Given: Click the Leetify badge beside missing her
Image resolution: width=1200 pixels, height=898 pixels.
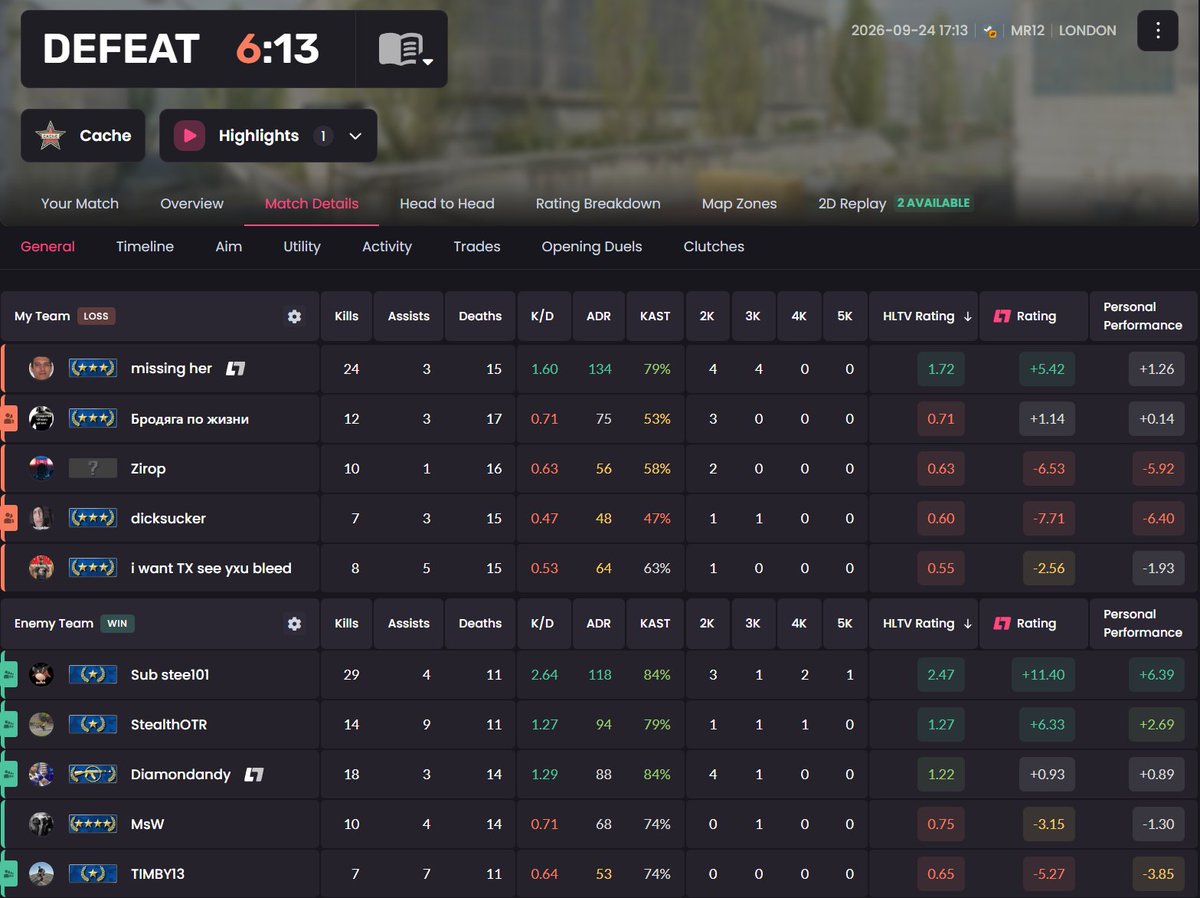Looking at the screenshot, I should (x=235, y=369).
